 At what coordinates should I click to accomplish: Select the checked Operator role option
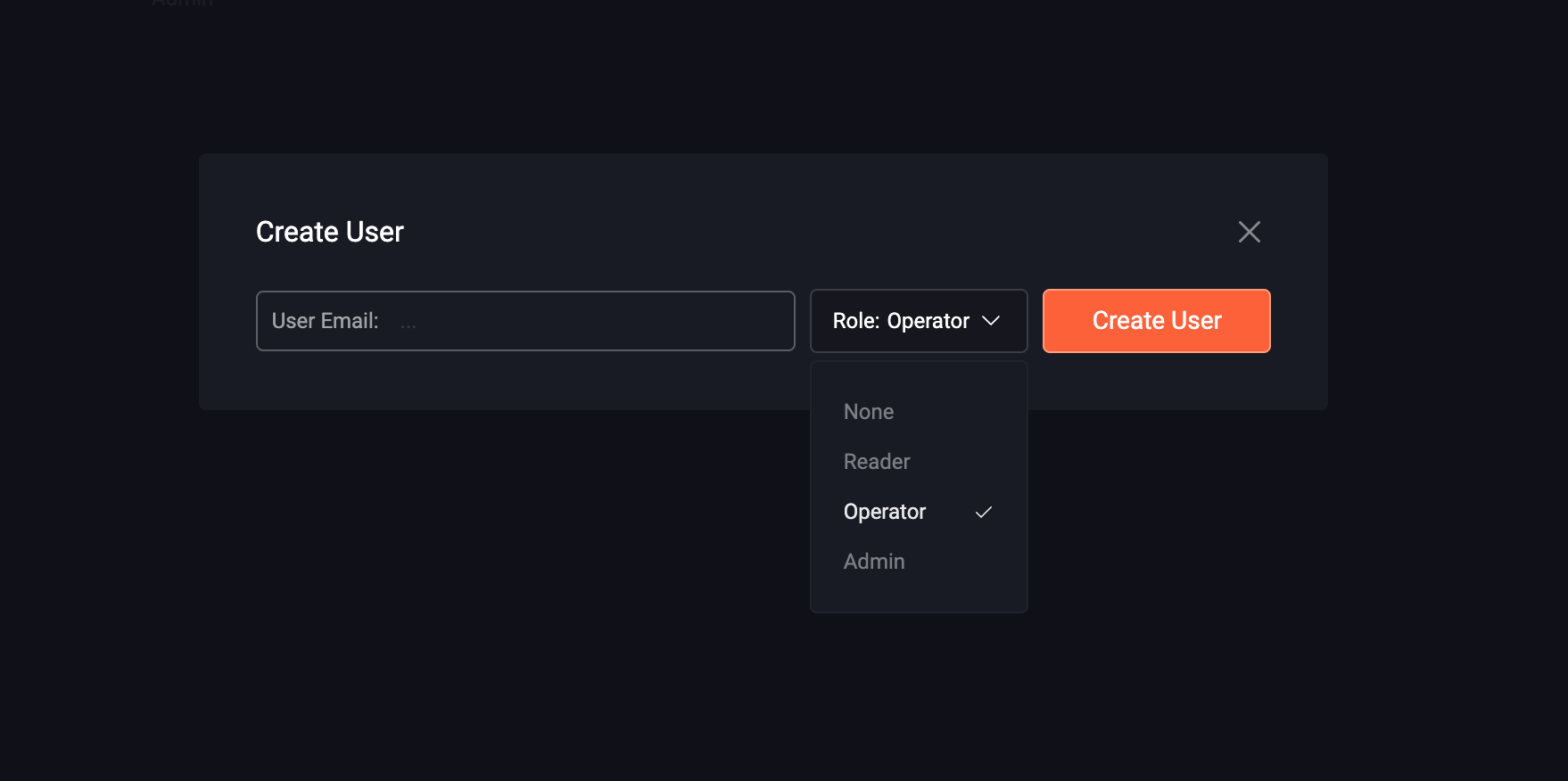coord(885,512)
